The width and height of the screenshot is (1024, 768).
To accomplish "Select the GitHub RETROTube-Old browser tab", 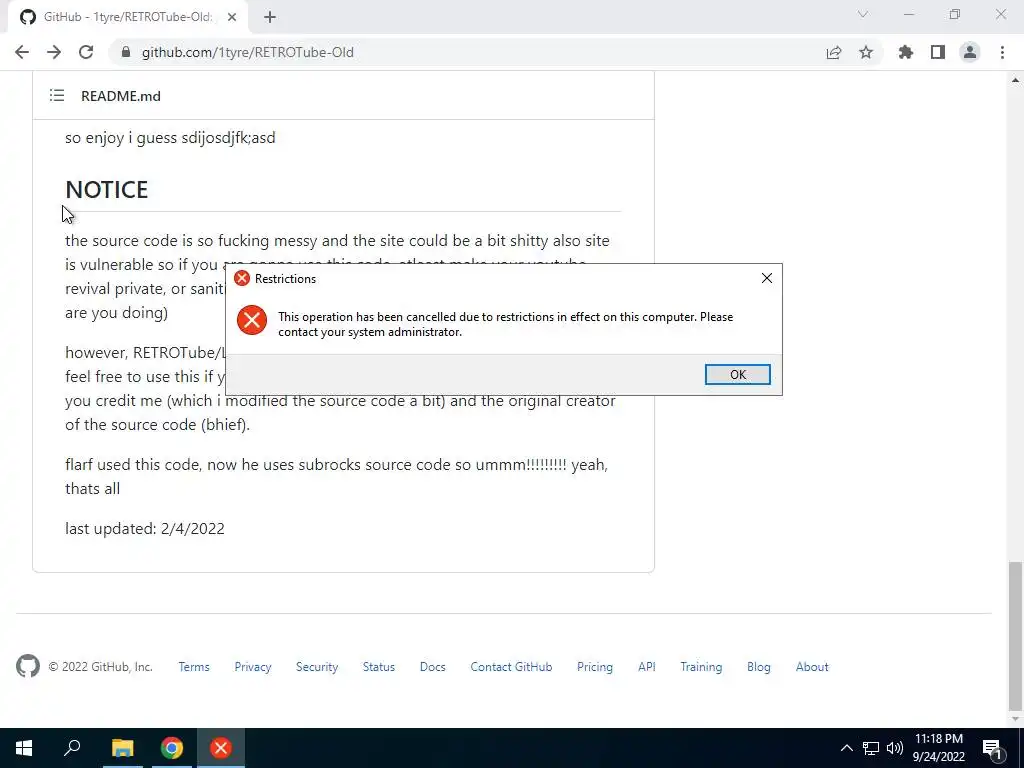I will click(x=128, y=17).
